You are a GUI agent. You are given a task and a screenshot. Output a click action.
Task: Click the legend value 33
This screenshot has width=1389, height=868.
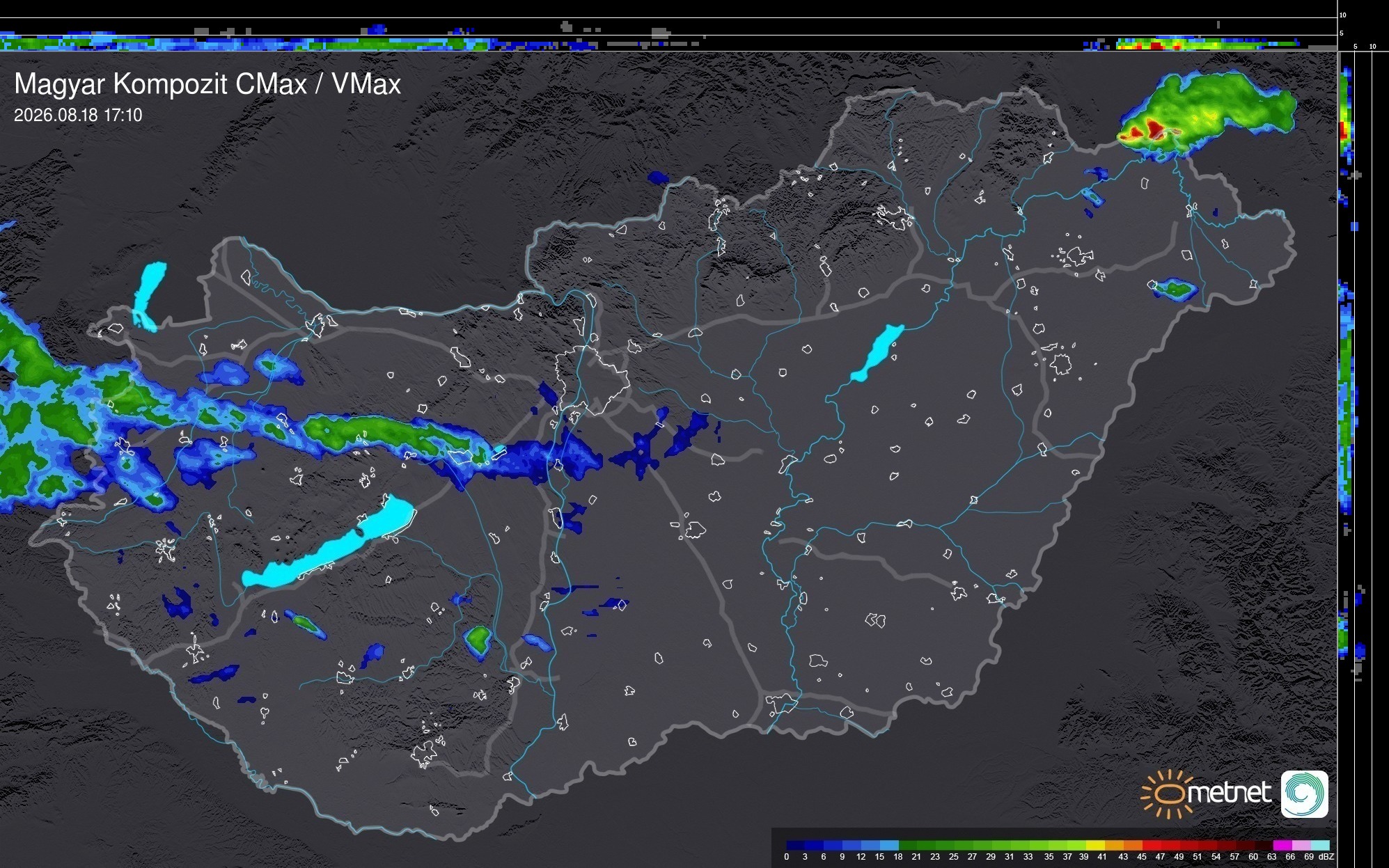1028,857
